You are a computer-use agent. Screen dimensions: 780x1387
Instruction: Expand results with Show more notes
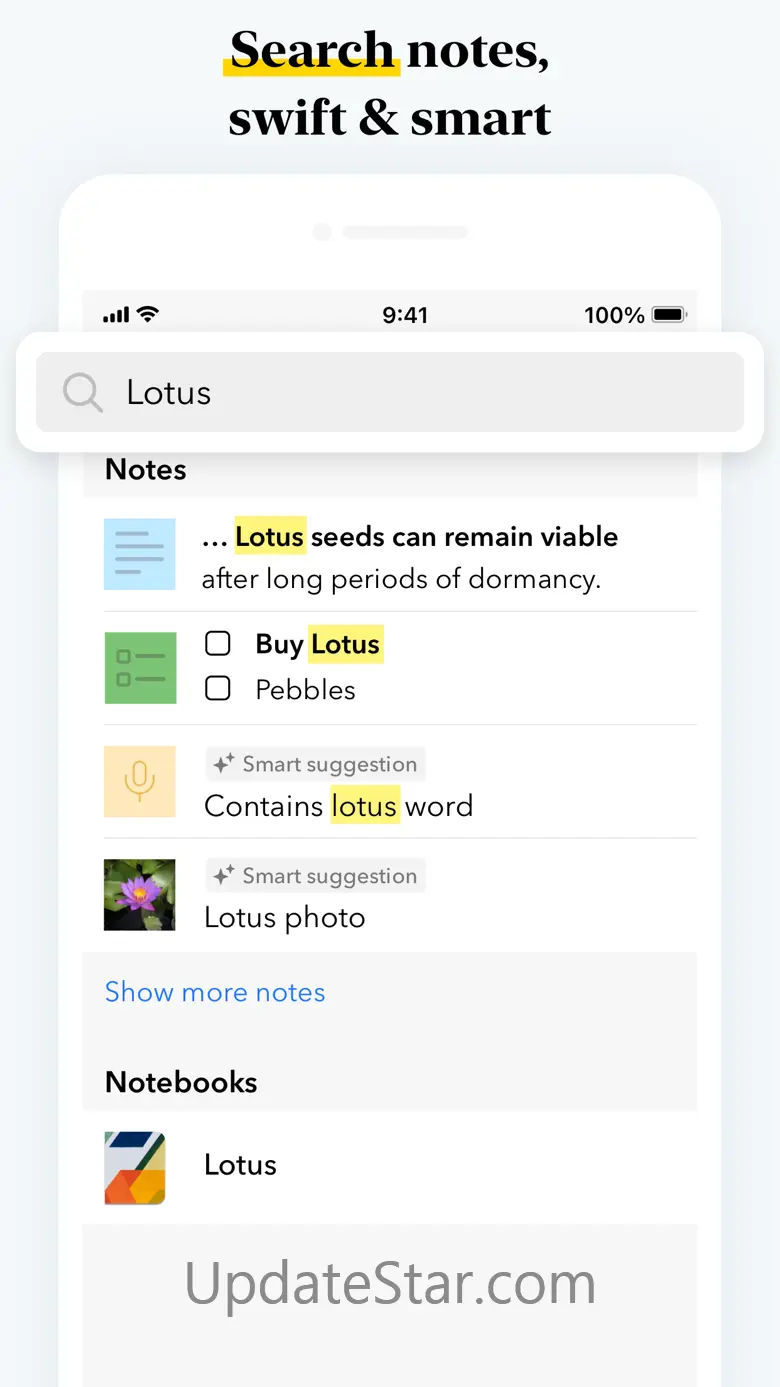pyautogui.click(x=215, y=992)
